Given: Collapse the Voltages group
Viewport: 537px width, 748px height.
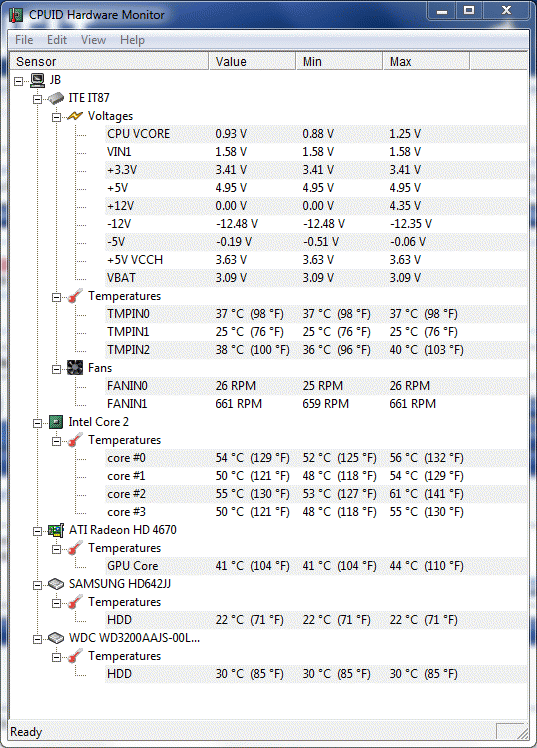Looking at the screenshot, I should pyautogui.click(x=56, y=117).
